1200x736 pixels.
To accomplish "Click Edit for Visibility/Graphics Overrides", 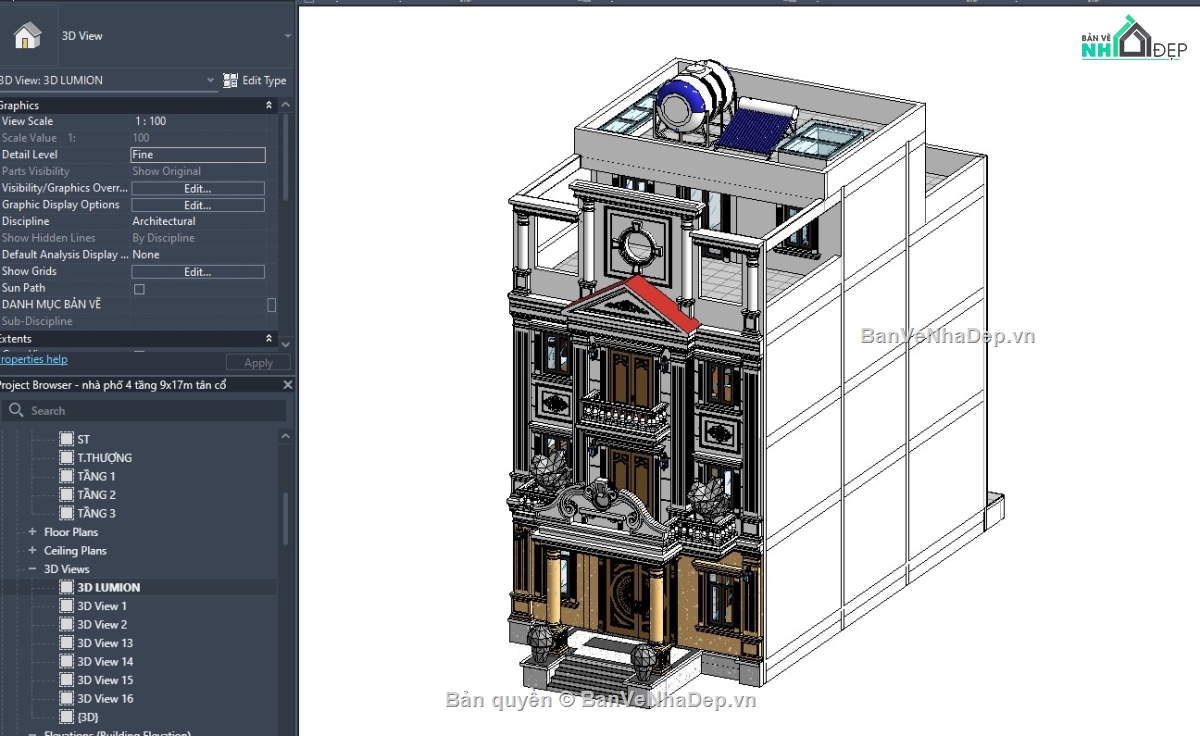I will (x=198, y=188).
